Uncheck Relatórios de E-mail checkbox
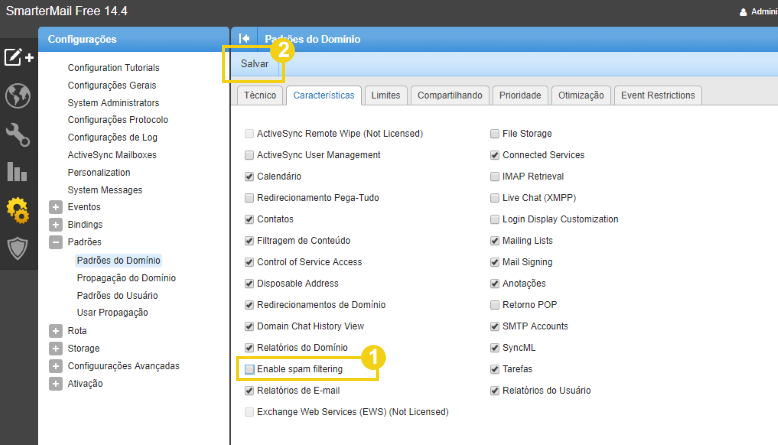Viewport: 778px width, 445px height. click(x=250, y=391)
